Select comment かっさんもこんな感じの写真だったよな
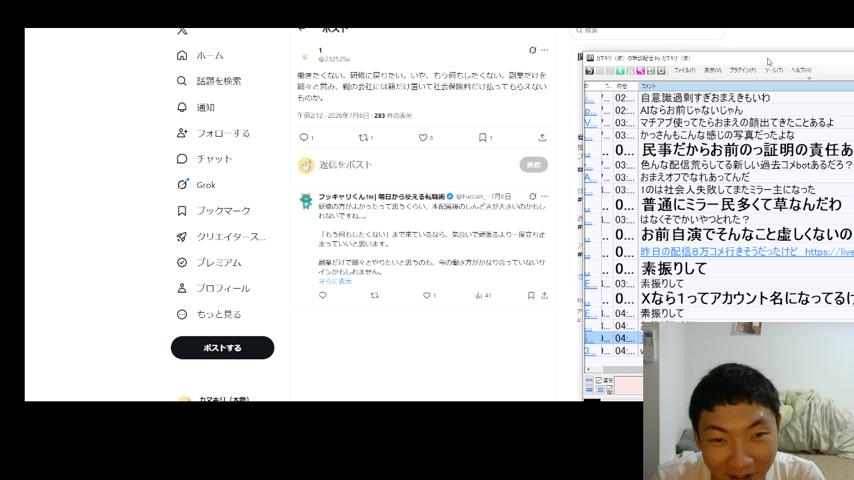Image resolution: width=854 pixels, height=480 pixels. (x=717, y=135)
